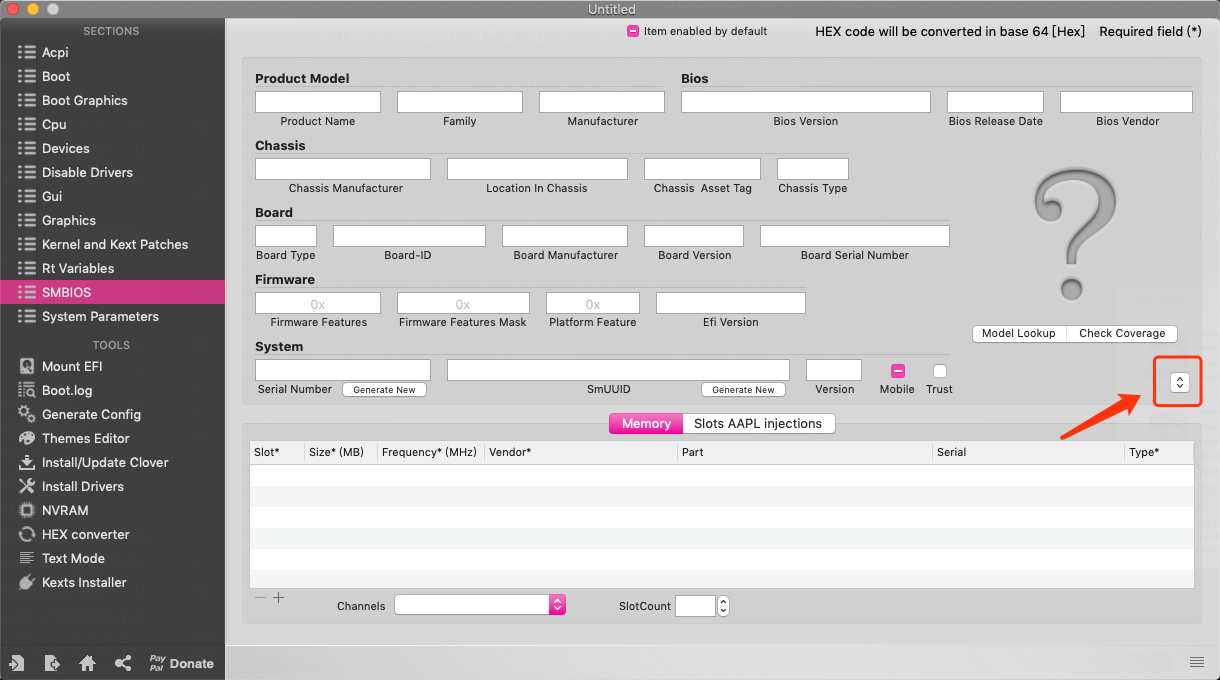Open the Mount EFI tool
The width and height of the screenshot is (1220, 680).
(x=72, y=366)
